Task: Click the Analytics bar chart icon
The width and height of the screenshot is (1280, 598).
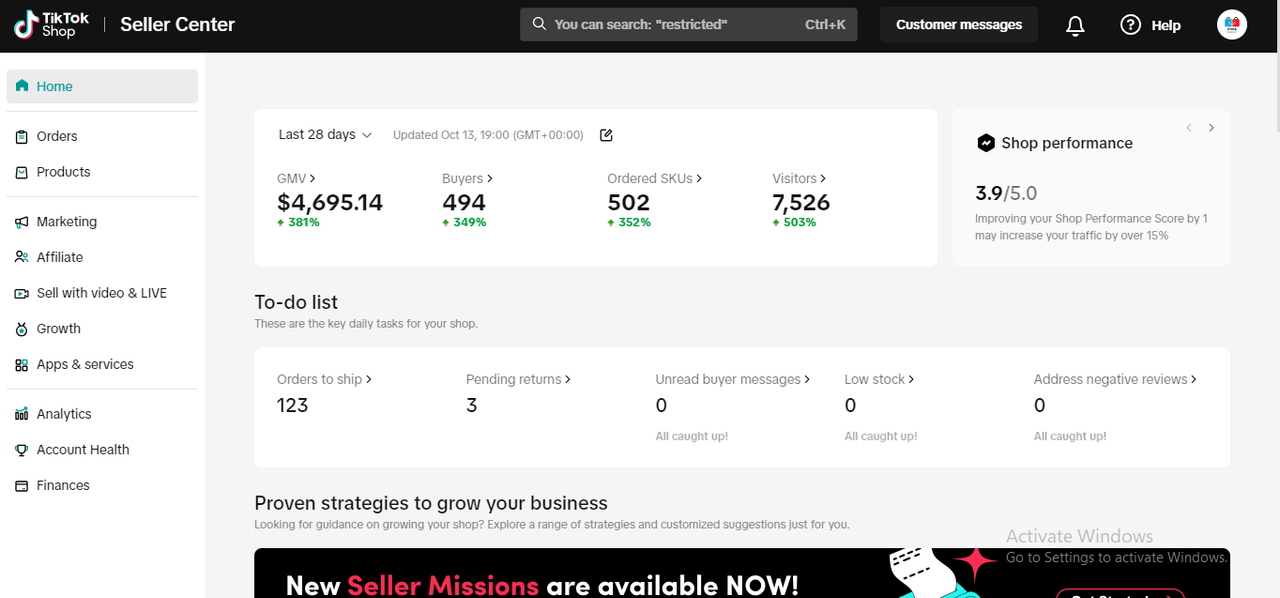Action: [x=21, y=414]
